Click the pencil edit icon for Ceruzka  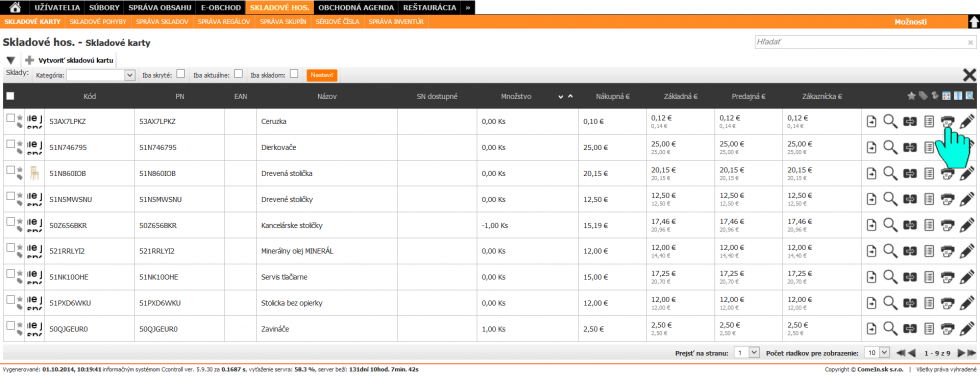click(967, 121)
